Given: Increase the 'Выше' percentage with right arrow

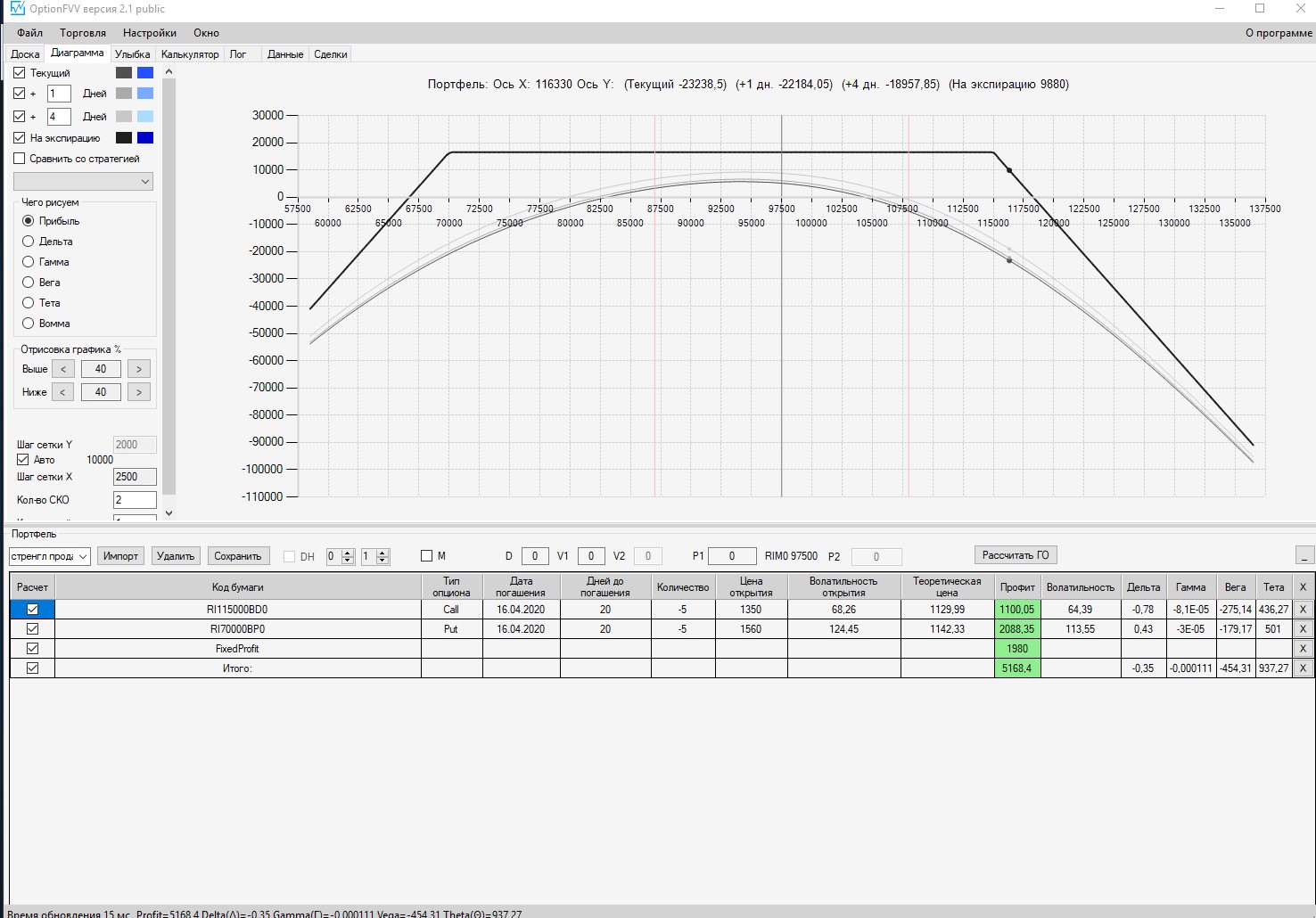Looking at the screenshot, I should (x=138, y=369).
